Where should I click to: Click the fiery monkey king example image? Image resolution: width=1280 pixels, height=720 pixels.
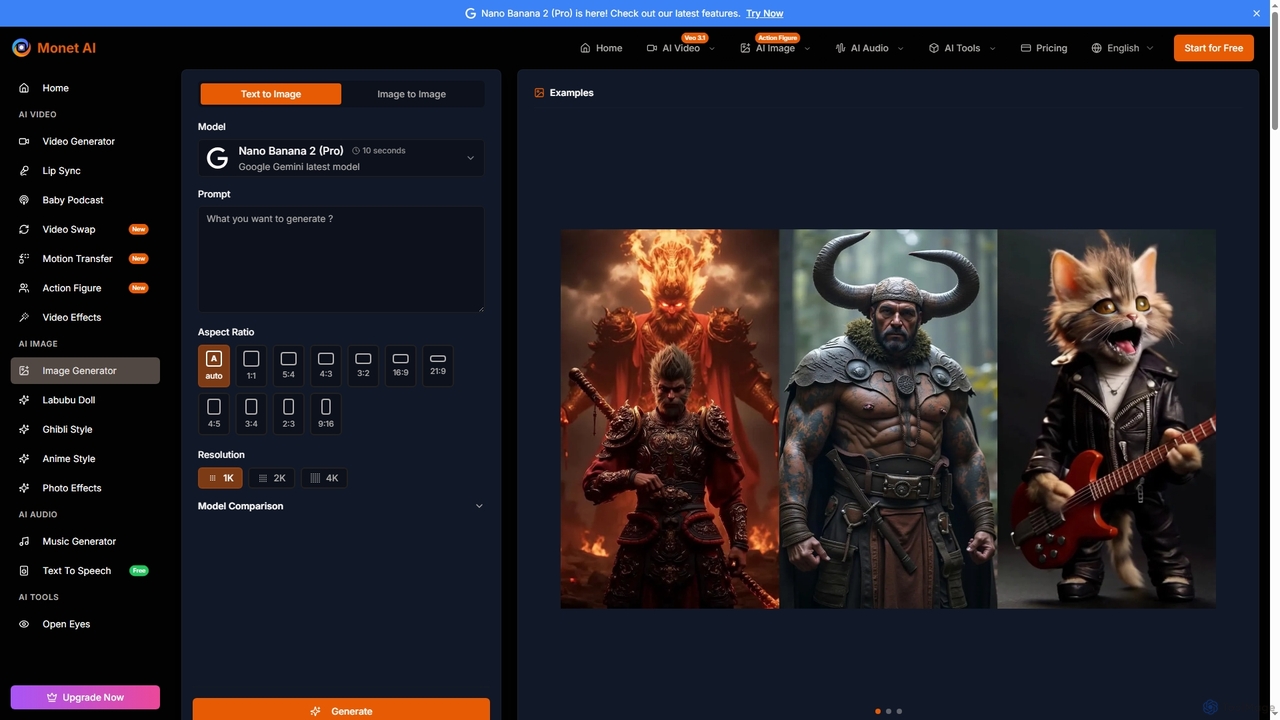tap(670, 419)
